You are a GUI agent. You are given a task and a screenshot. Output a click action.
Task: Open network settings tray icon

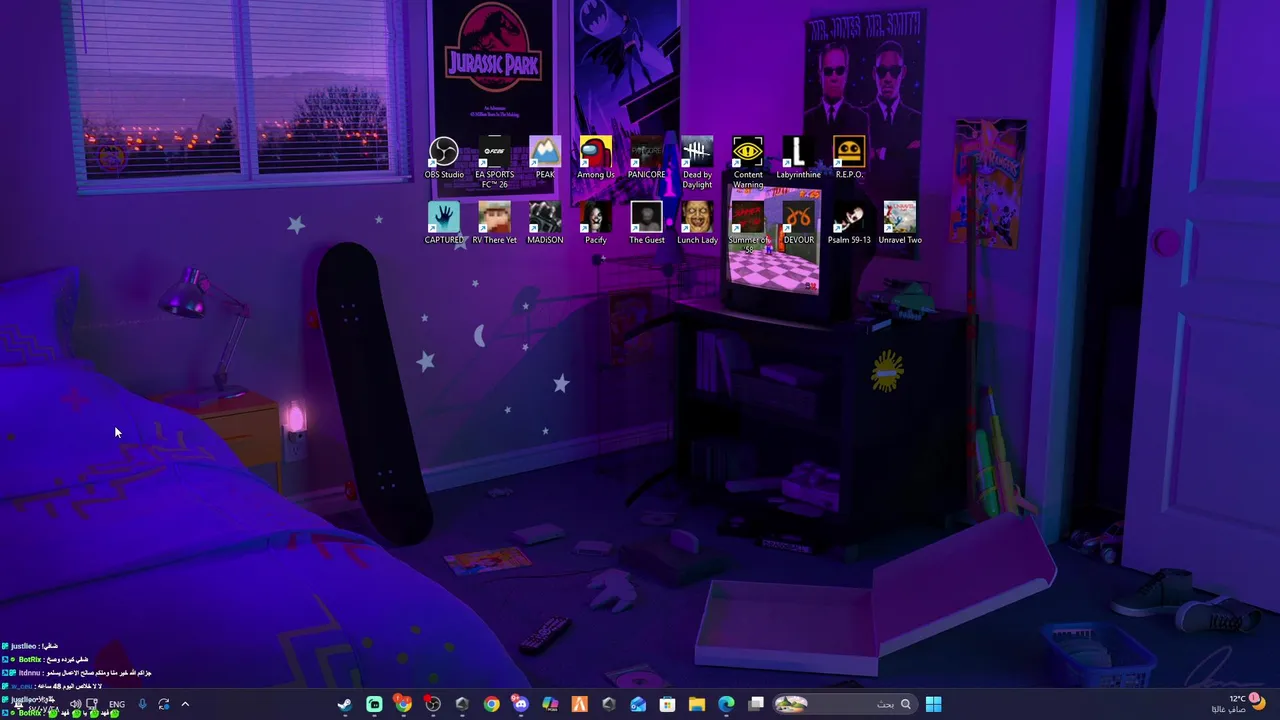tap(92, 704)
